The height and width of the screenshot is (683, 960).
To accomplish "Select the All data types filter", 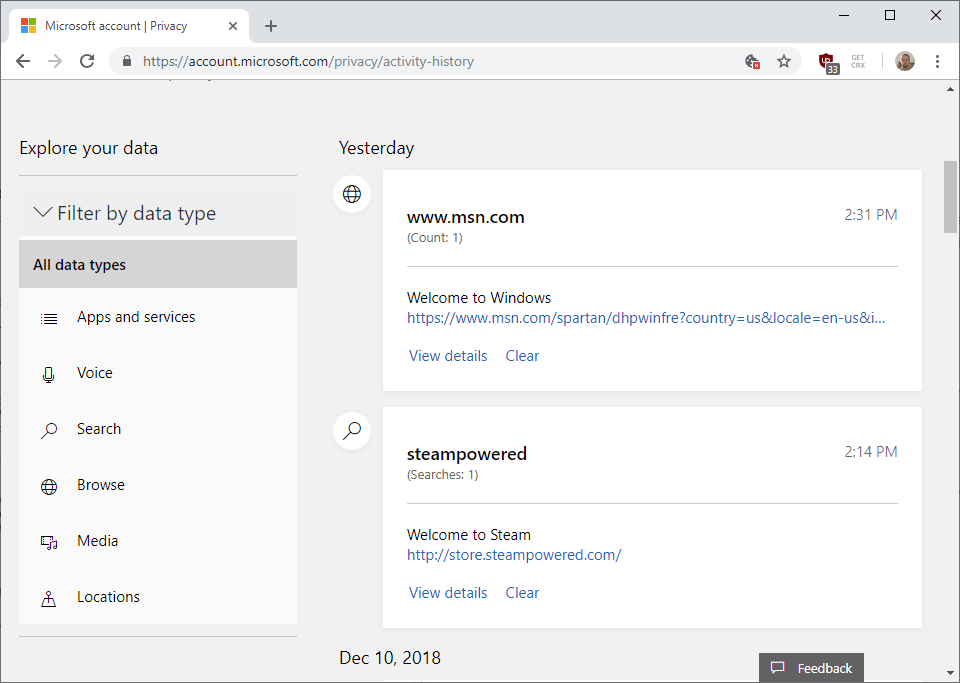I will (x=80, y=264).
